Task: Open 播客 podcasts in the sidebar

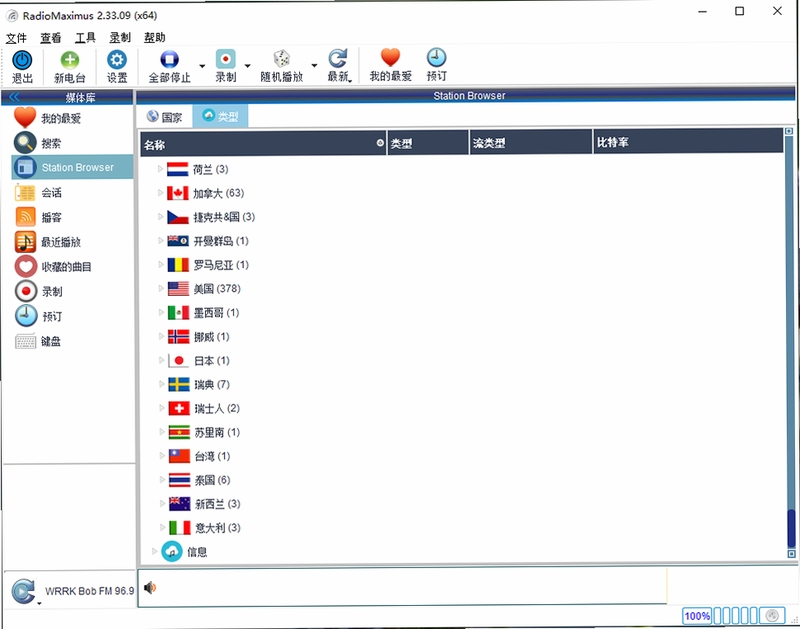Action: pyautogui.click(x=52, y=217)
